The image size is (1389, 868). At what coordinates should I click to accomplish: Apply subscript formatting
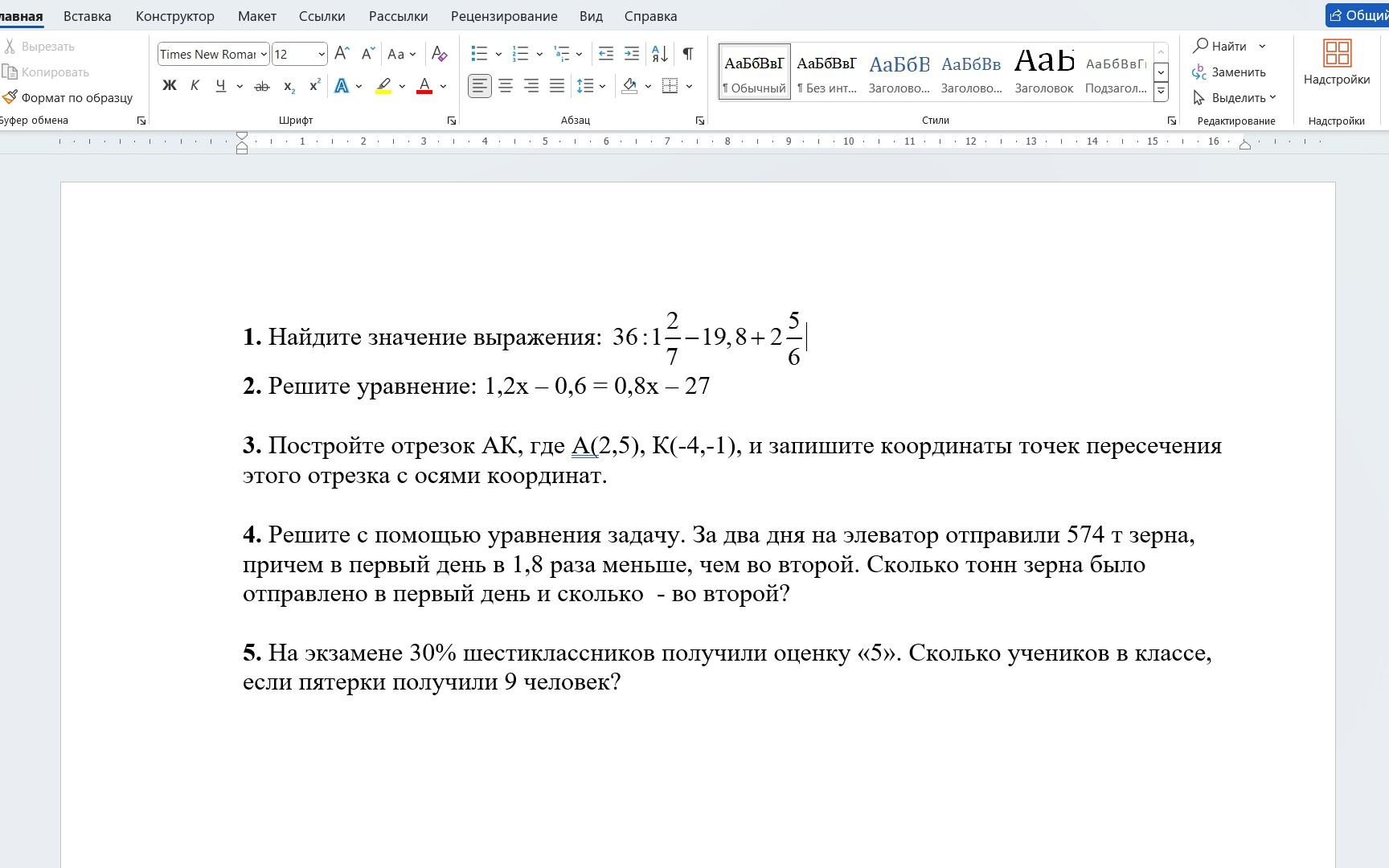coord(289,86)
